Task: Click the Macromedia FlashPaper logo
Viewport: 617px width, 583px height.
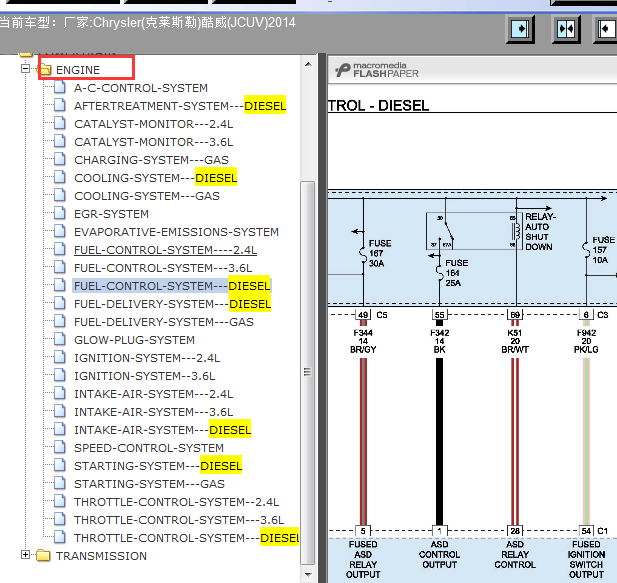Action: click(x=377, y=70)
